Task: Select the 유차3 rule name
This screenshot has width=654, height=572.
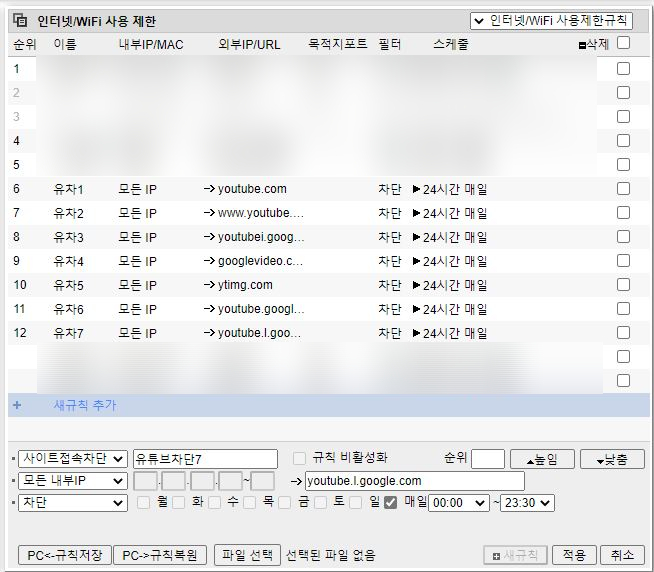Action: 68,237
